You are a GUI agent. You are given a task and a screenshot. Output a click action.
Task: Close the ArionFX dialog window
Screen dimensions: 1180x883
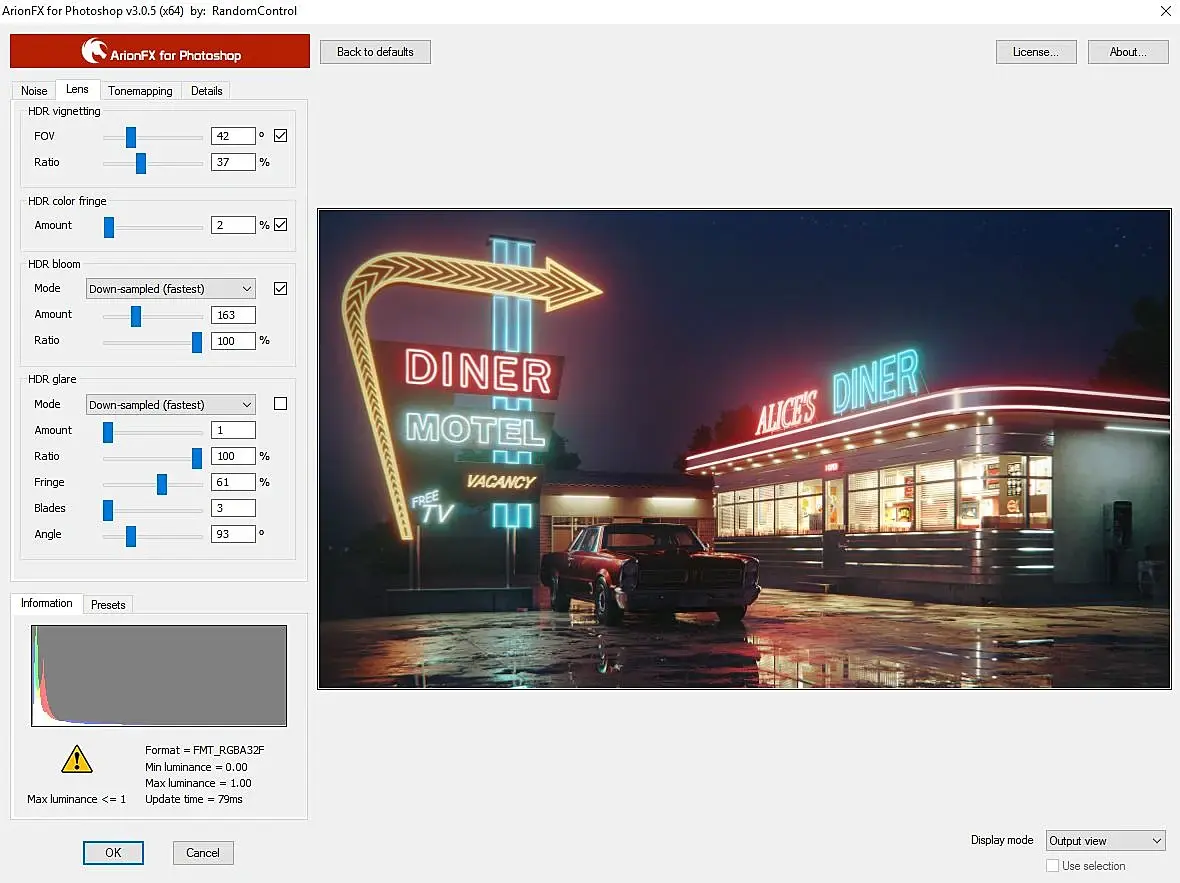[1164, 11]
